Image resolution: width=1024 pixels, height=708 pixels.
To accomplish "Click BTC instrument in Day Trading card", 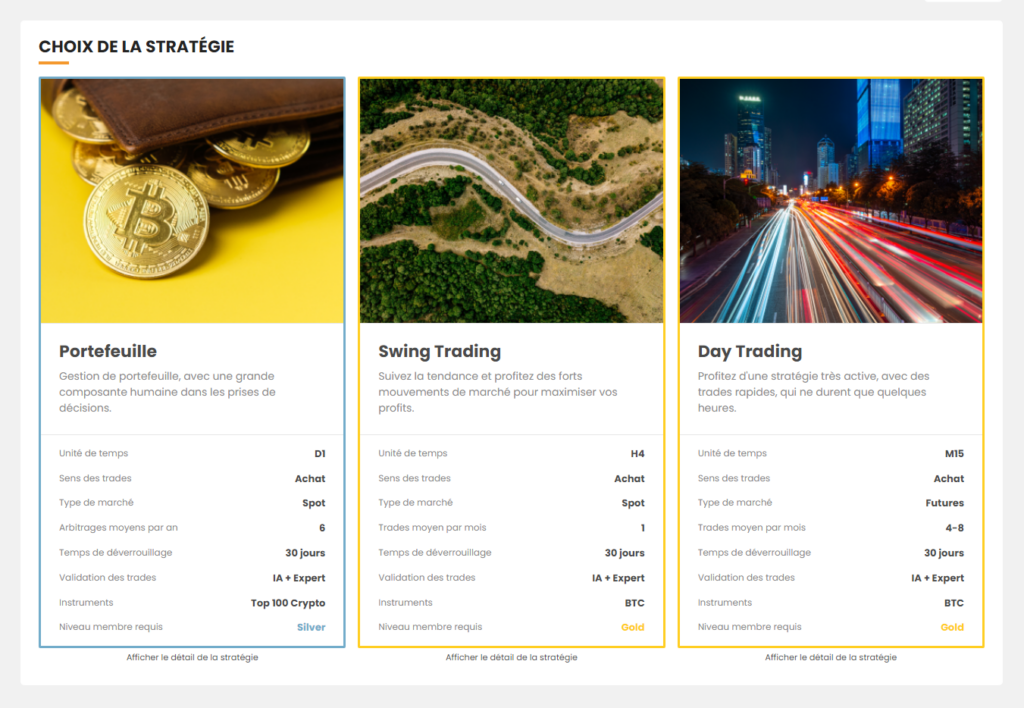I will click(953, 603).
